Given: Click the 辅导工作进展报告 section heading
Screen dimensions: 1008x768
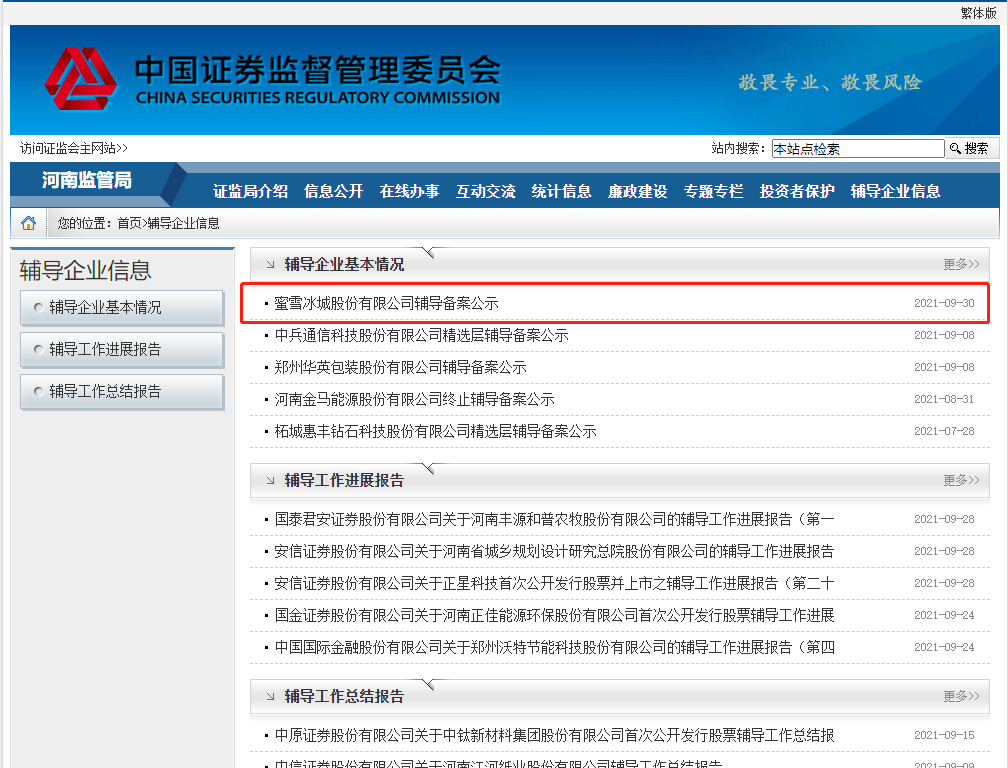Looking at the screenshot, I should 345,480.
